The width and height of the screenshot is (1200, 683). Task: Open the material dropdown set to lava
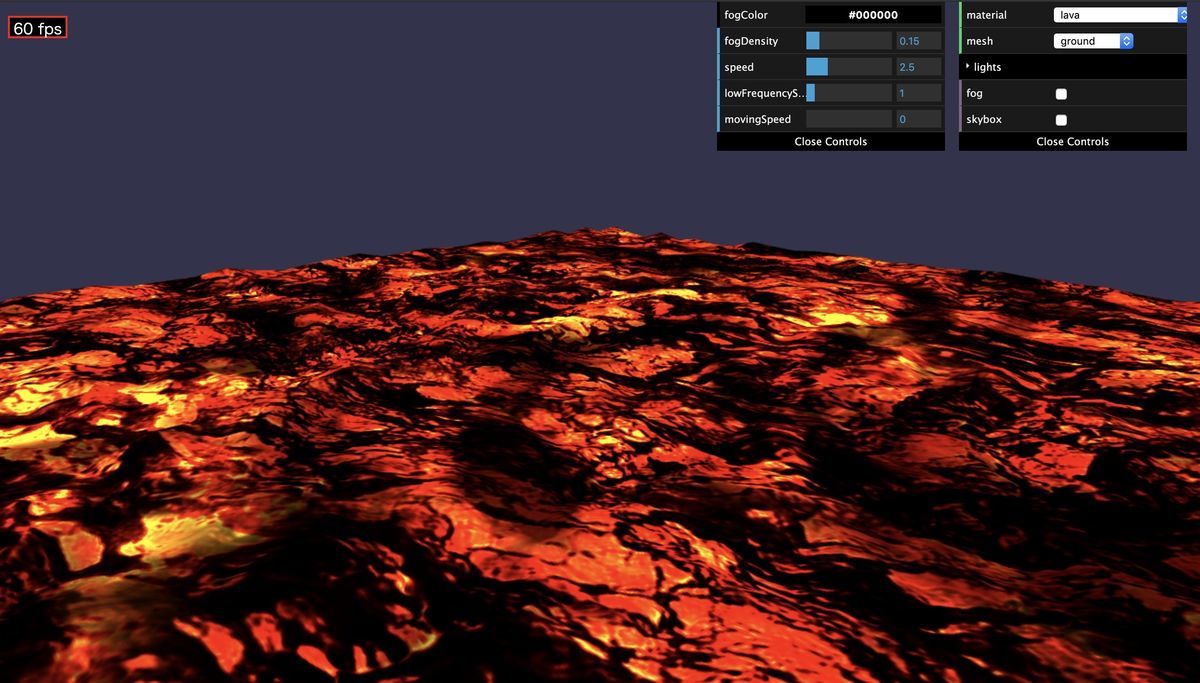click(x=1120, y=15)
